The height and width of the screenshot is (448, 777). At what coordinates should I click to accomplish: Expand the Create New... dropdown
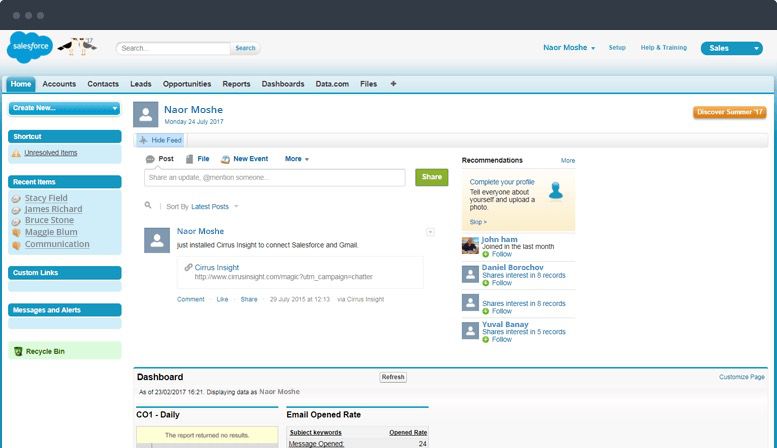(x=64, y=108)
